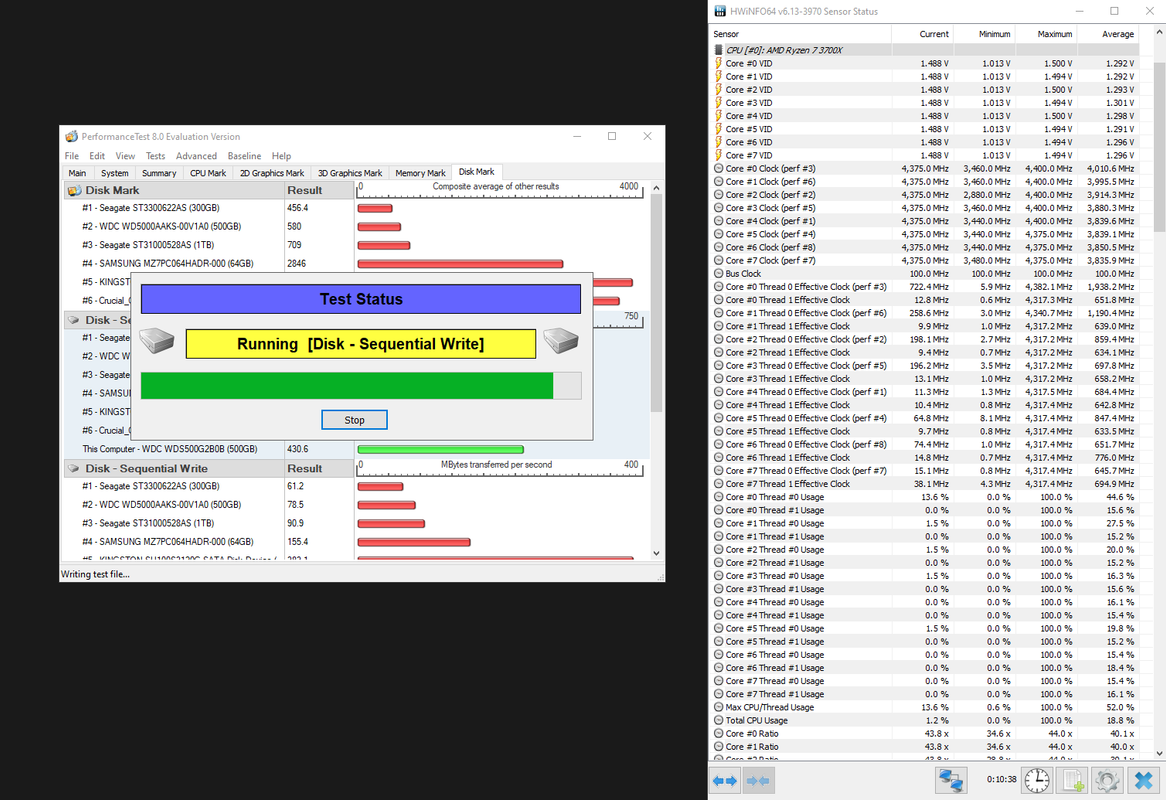Switch to the 2D Graphics Mark tab
Viewport: 1166px width, 800px height.
point(271,173)
